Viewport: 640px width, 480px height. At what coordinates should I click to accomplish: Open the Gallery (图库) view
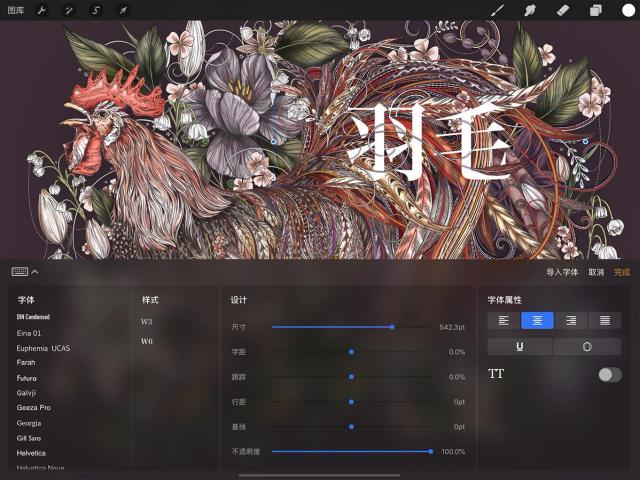point(16,10)
